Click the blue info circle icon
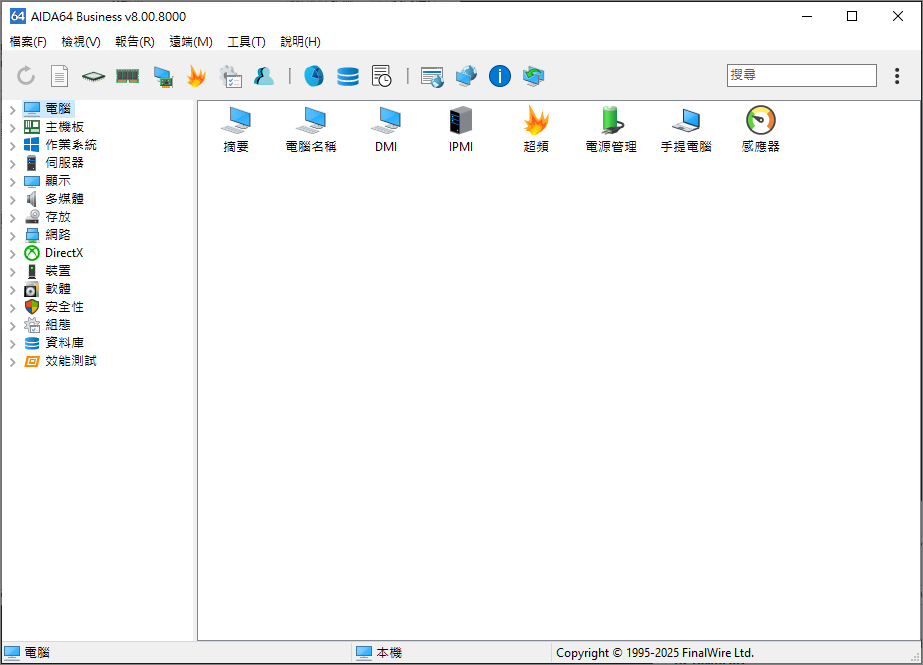Viewport: 923px width, 665px height. [499, 76]
